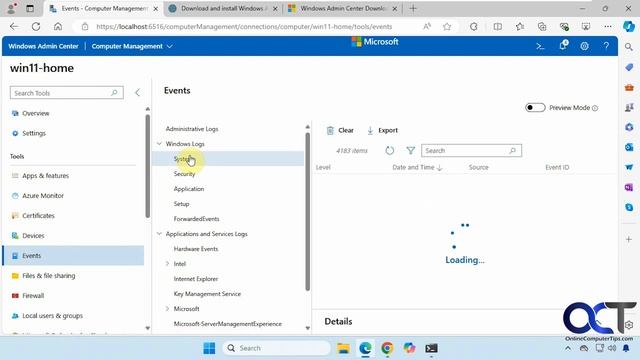Click the events Search box
Image resolution: width=640 pixels, height=360 pixels.
click(x=471, y=151)
